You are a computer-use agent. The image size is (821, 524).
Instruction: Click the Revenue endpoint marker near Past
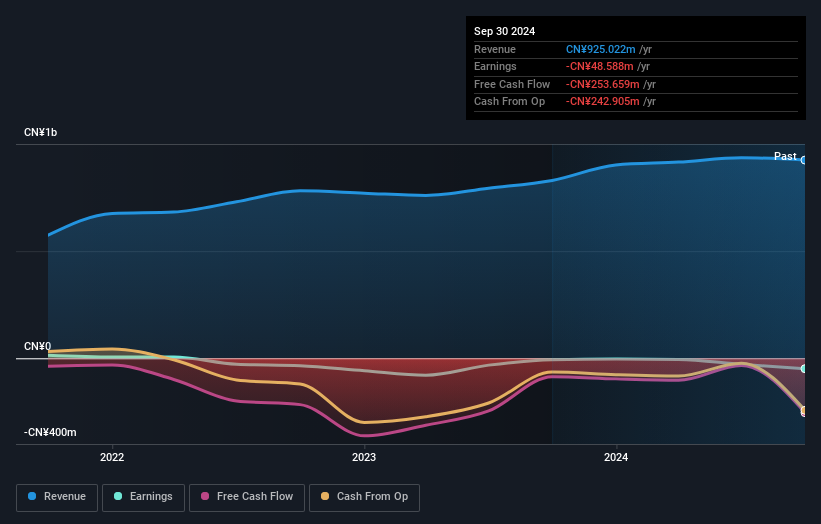[x=804, y=160]
